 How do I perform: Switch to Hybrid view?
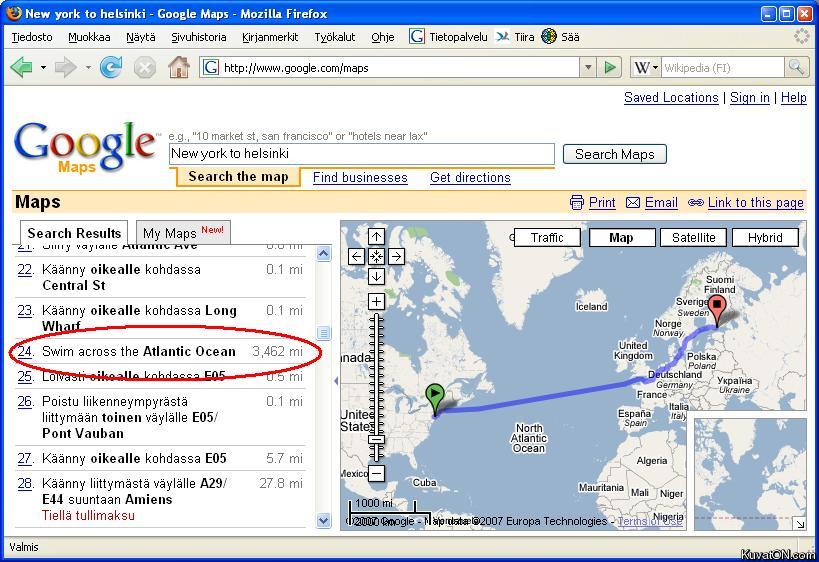point(765,238)
